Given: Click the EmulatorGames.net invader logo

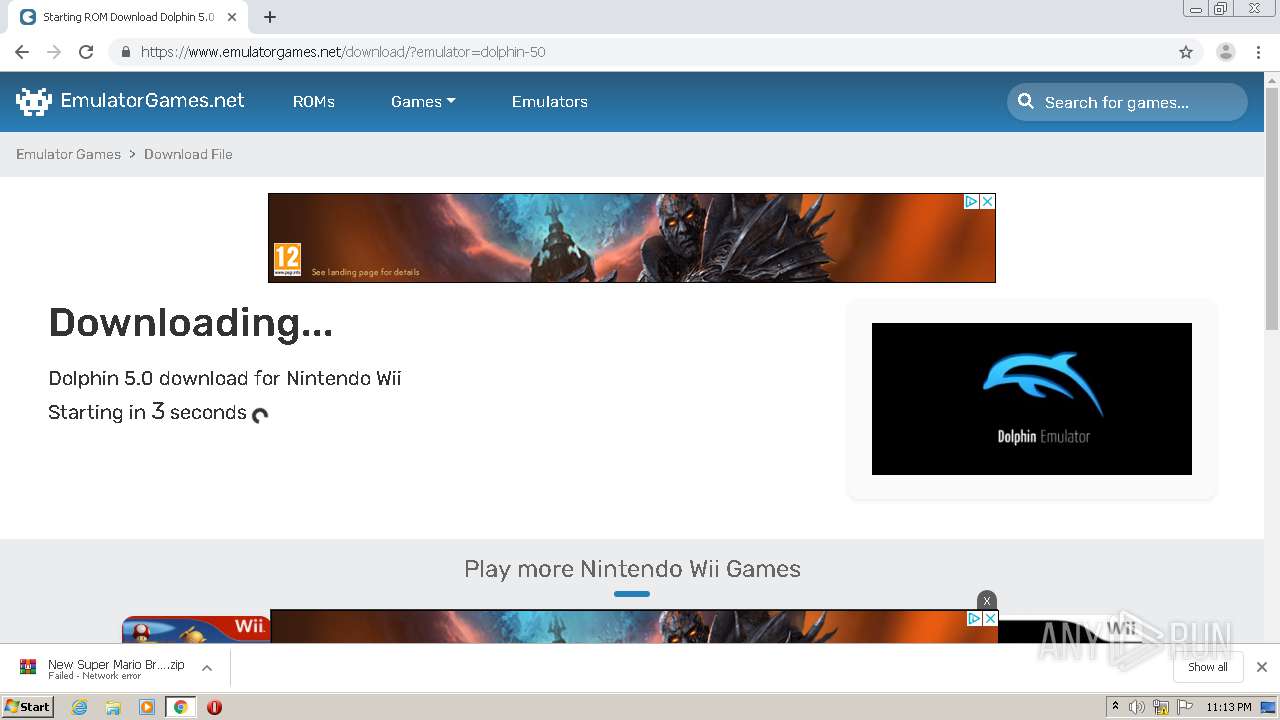Looking at the screenshot, I should pos(33,101).
